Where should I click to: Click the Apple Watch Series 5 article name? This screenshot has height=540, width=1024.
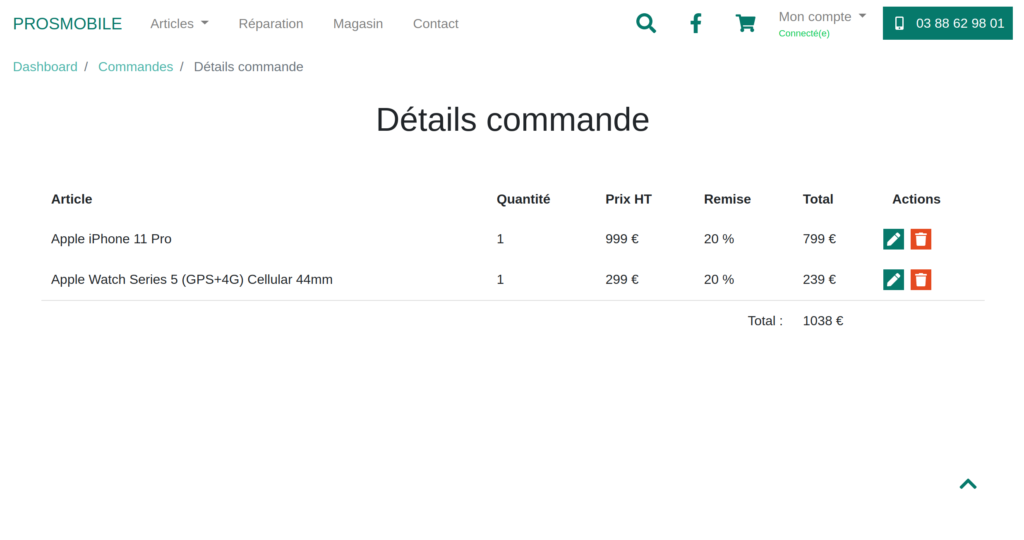pos(191,280)
